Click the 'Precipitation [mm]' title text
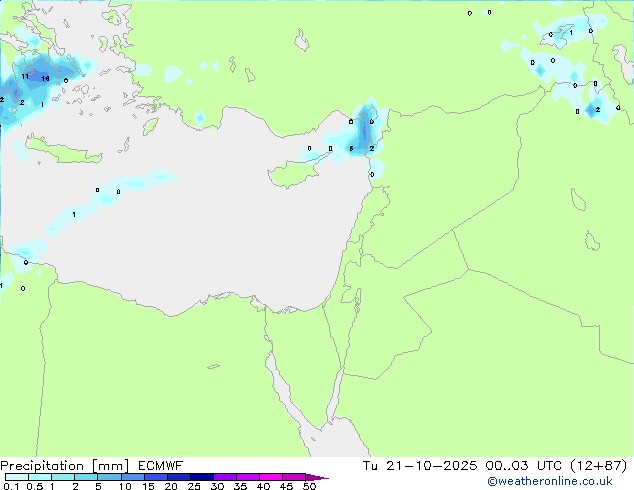This screenshot has width=634, height=490. [x=65, y=466]
